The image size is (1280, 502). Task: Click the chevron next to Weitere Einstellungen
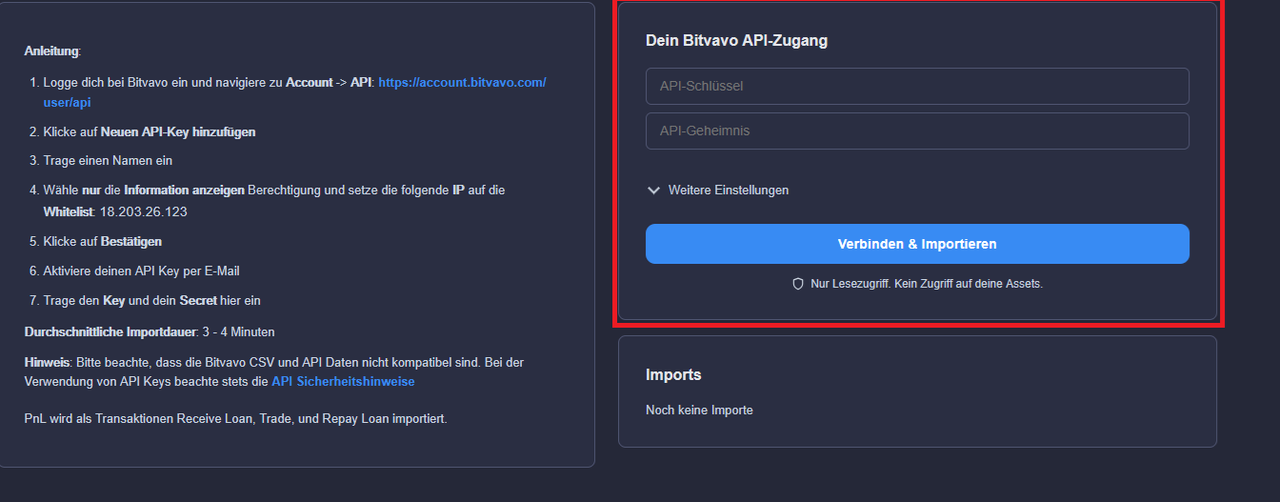pyautogui.click(x=654, y=190)
